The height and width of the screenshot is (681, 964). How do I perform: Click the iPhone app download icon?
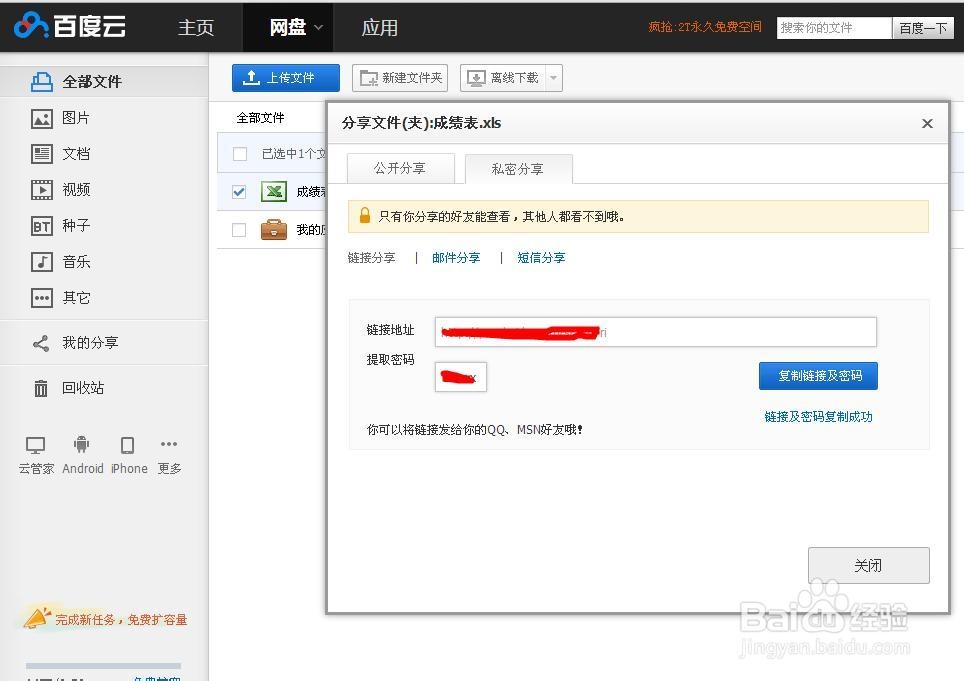[128, 444]
